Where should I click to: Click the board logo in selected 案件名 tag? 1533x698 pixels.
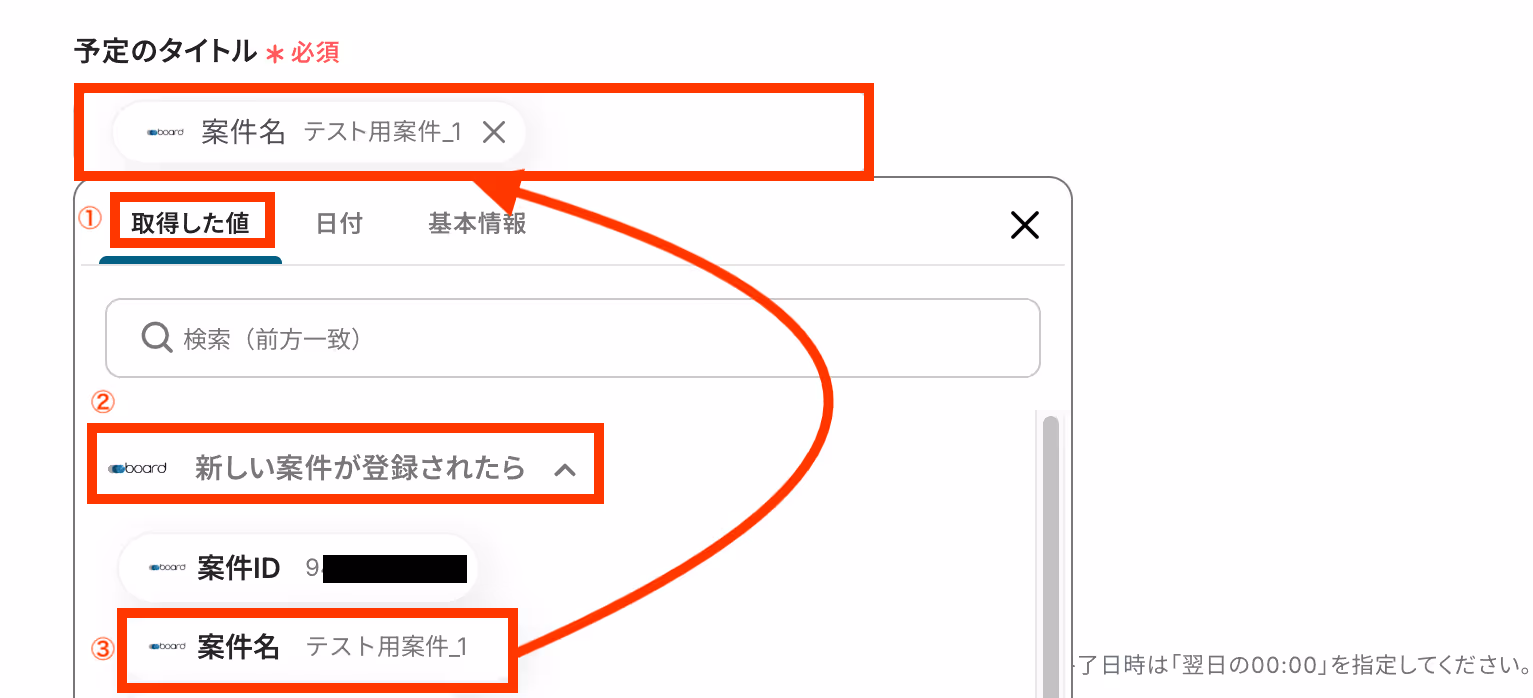(165, 132)
